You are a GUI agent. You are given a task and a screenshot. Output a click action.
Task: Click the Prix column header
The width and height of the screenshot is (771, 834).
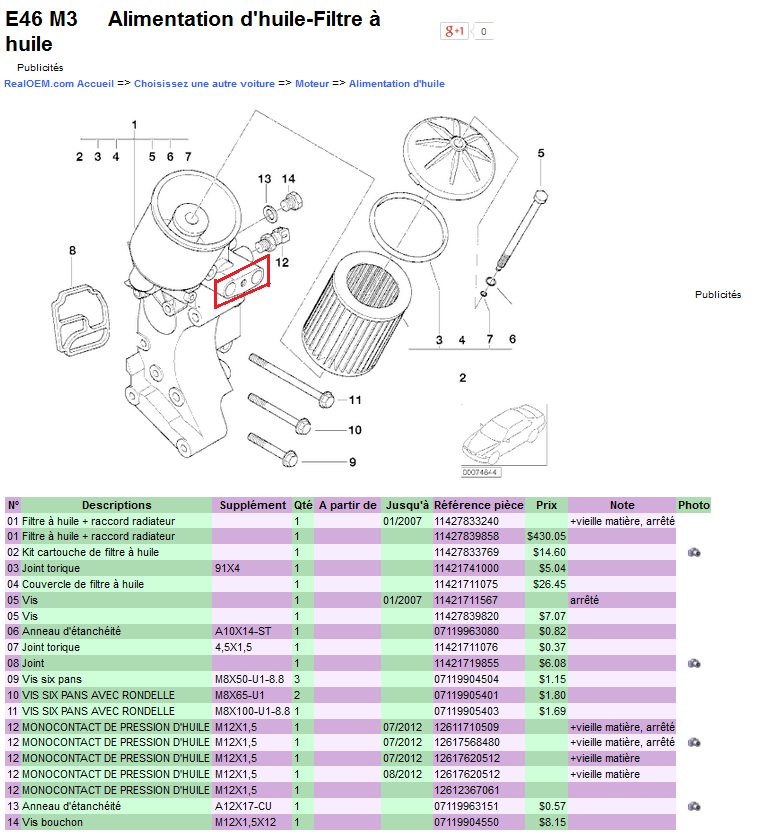tap(546, 505)
